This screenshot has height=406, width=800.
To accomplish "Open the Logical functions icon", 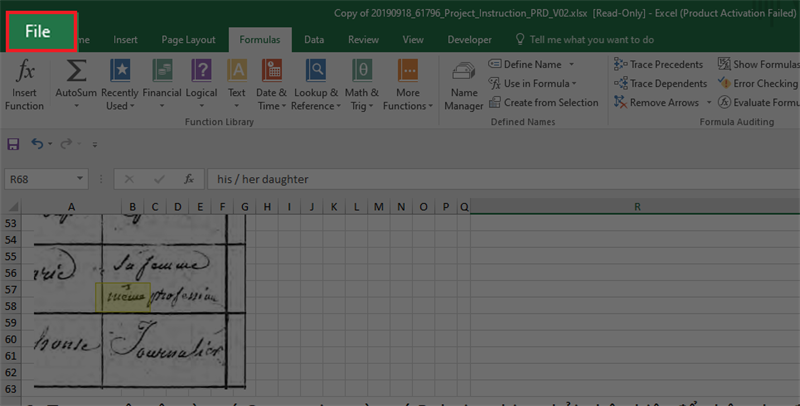I will [x=202, y=70].
